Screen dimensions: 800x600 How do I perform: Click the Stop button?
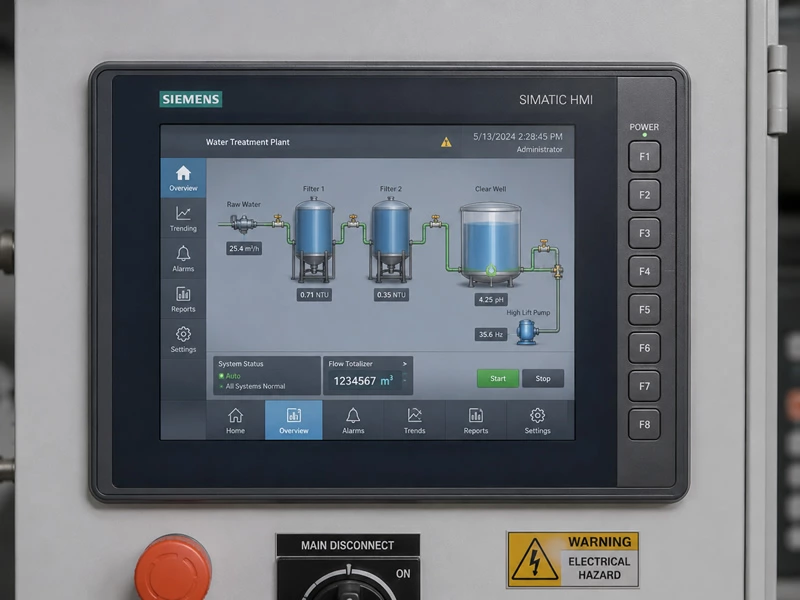543,379
